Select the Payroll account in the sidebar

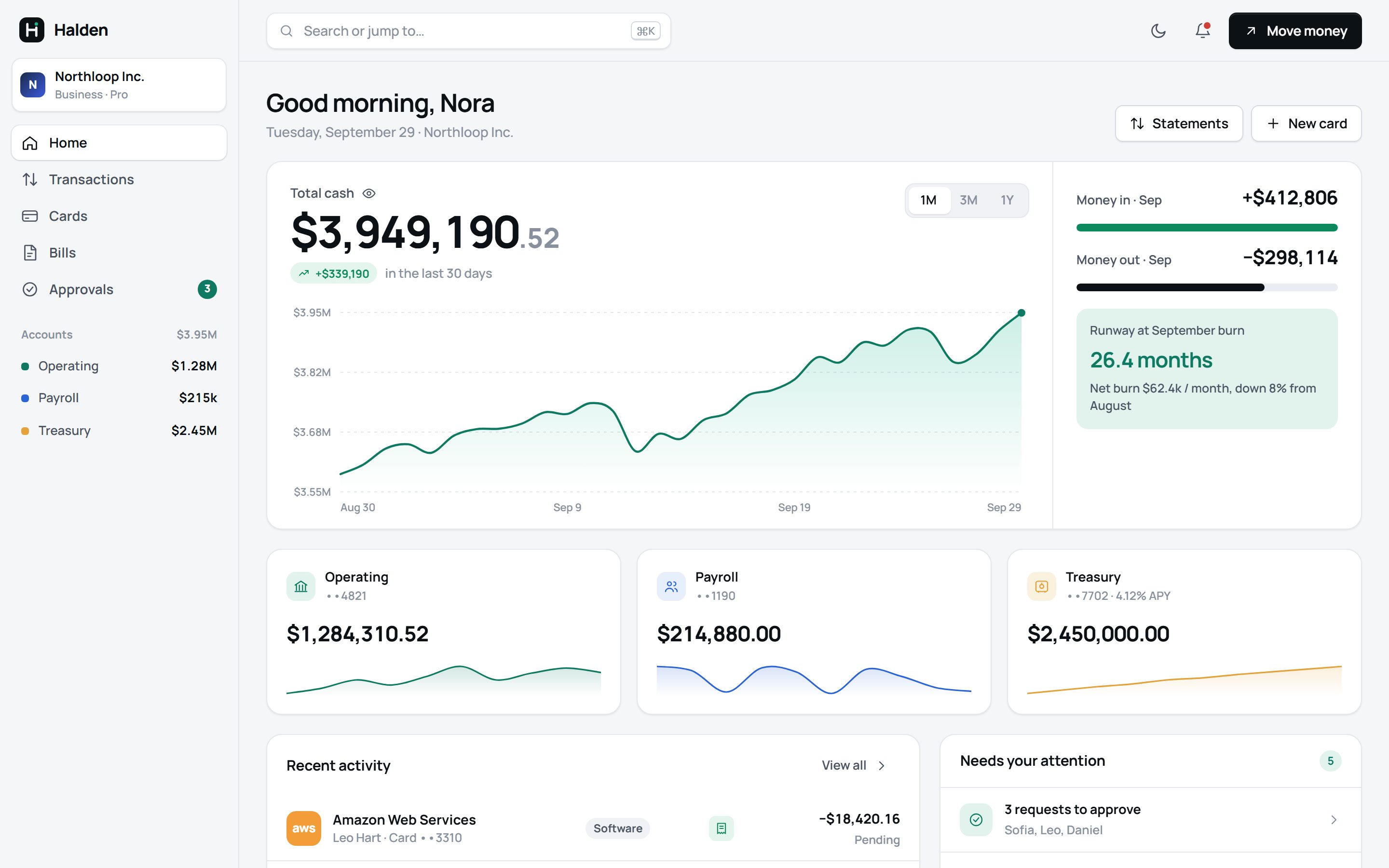[119, 398]
